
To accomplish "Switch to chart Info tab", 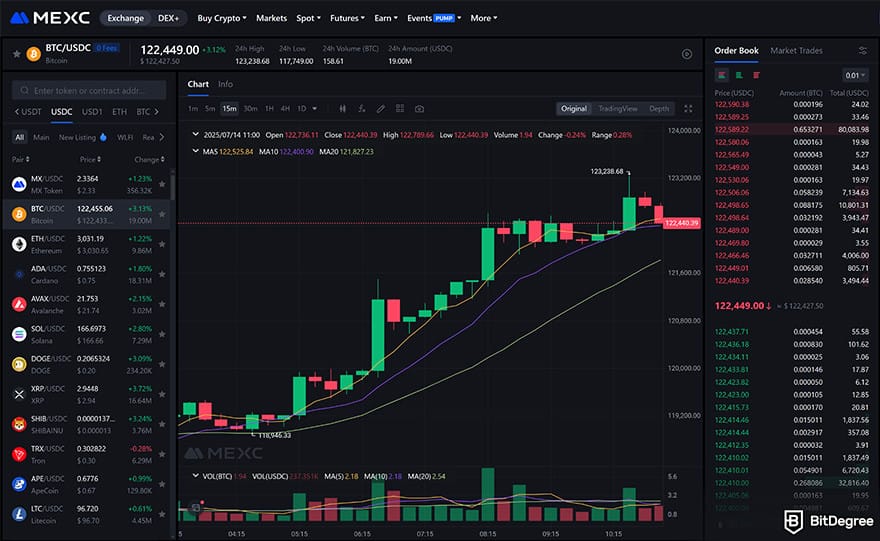I will 225,84.
